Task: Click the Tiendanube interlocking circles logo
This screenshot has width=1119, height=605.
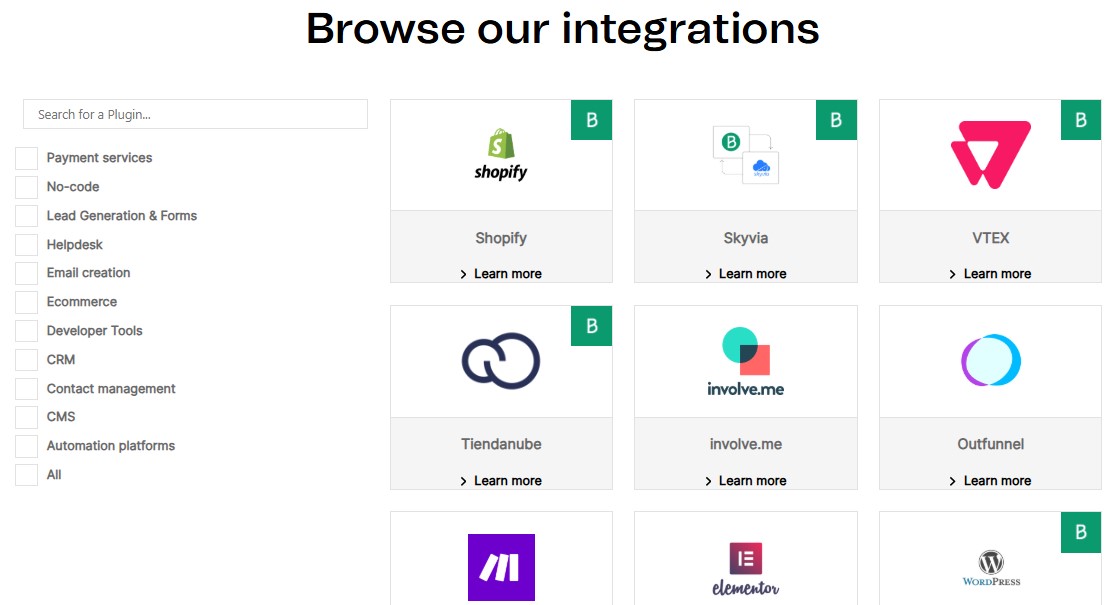Action: (x=501, y=360)
